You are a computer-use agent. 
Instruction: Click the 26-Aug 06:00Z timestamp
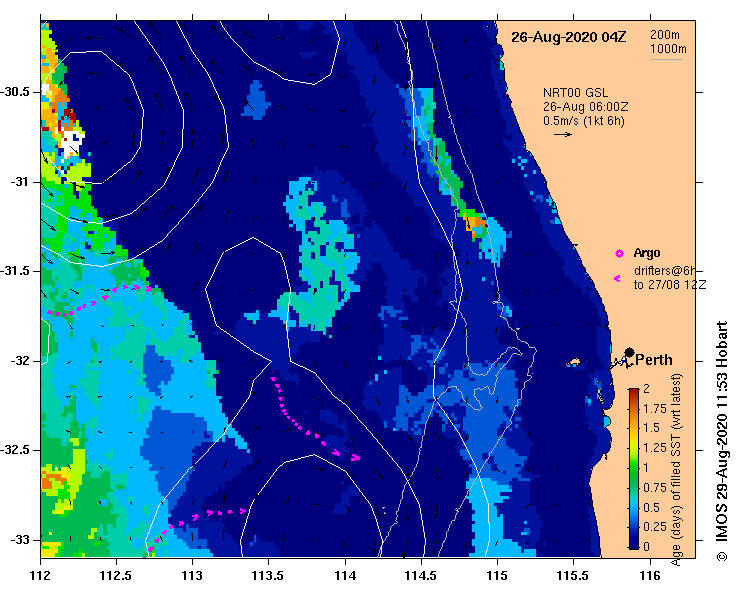click(585, 107)
